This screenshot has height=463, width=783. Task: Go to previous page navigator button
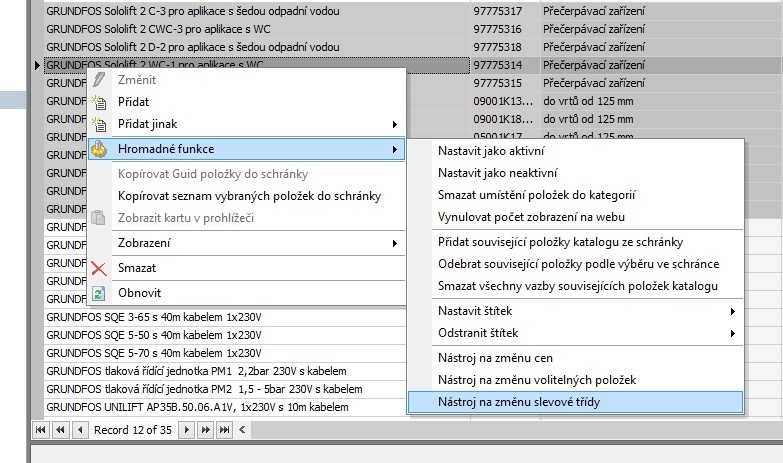60,430
